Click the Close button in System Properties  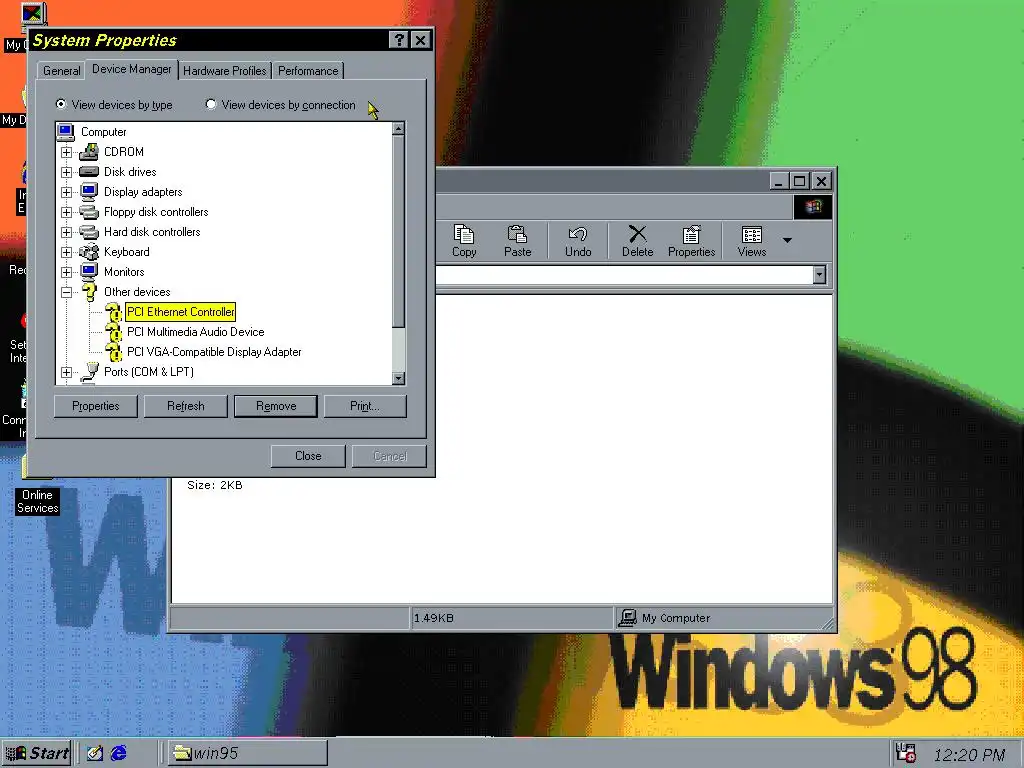pyautogui.click(x=308, y=456)
